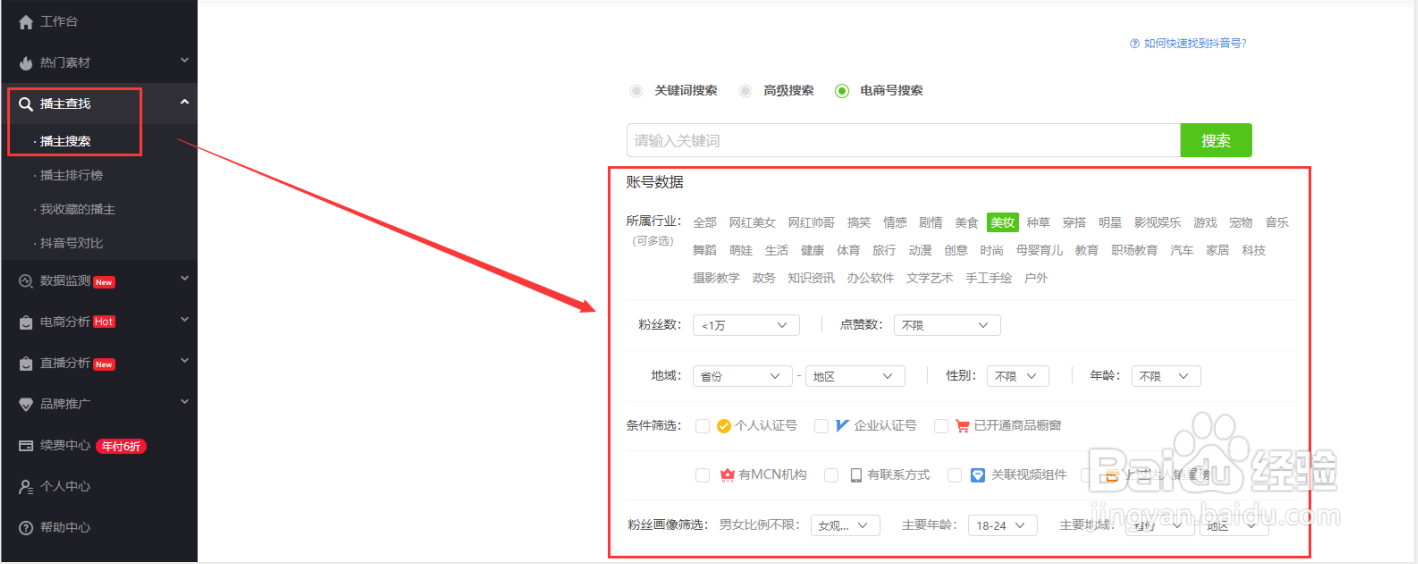1418x564 pixels.
Task: Click the 续费中心 card icon
Action: [26, 445]
